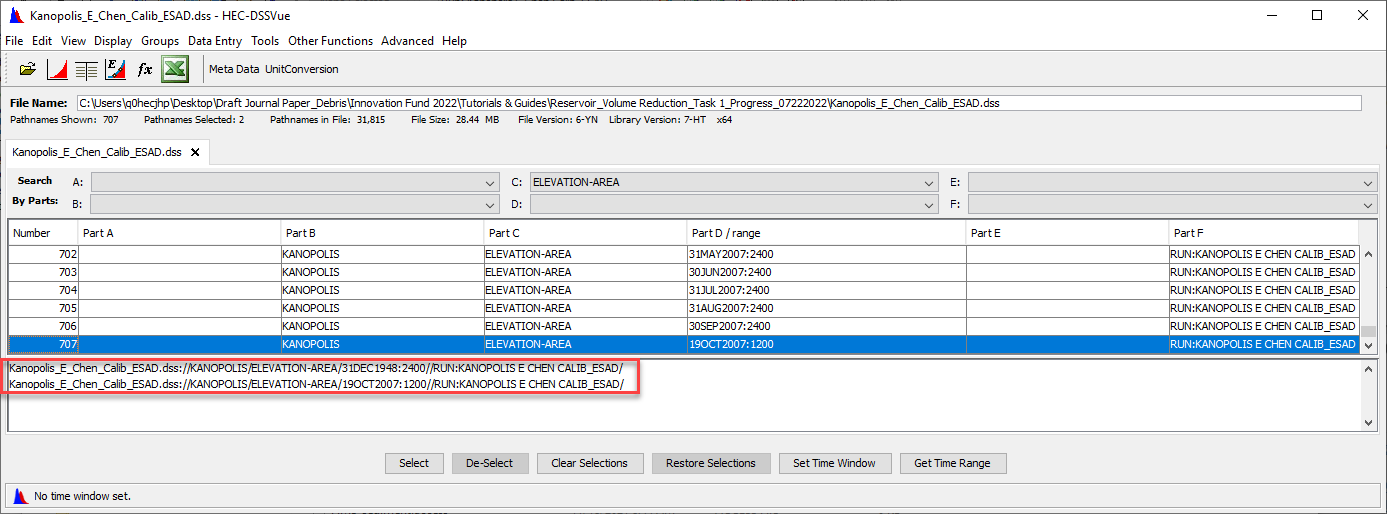This screenshot has height=514, width=1387.
Task: Open the Part C ELEVATION-AREA dropdown
Action: 929,183
